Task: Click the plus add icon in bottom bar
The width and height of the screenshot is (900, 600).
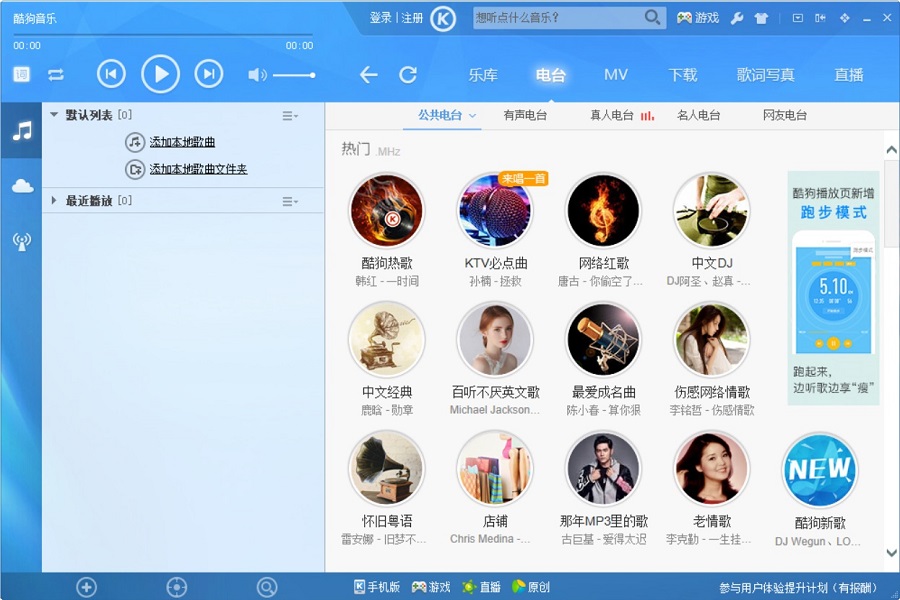Action: pyautogui.click(x=87, y=587)
